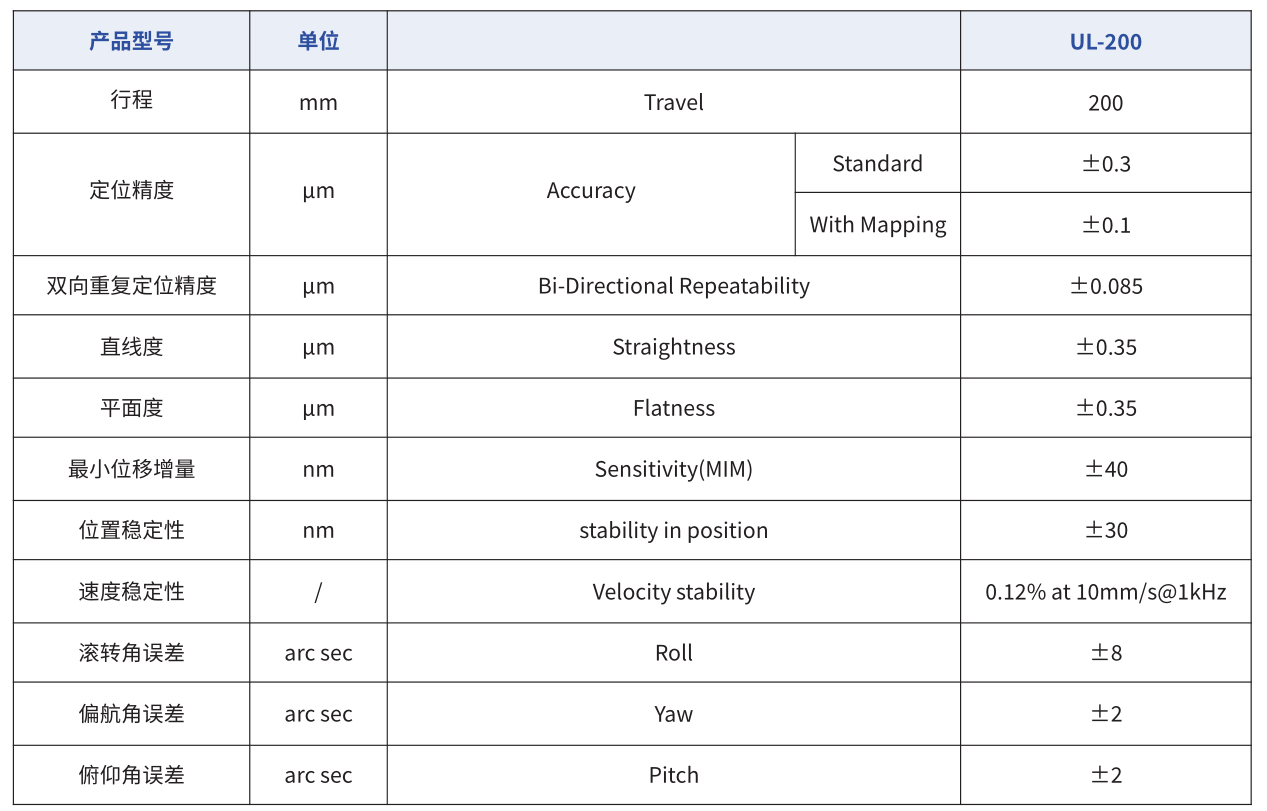Screen dimensions: 1267x811
Task: Select the Straightness row text
Action: (673, 347)
